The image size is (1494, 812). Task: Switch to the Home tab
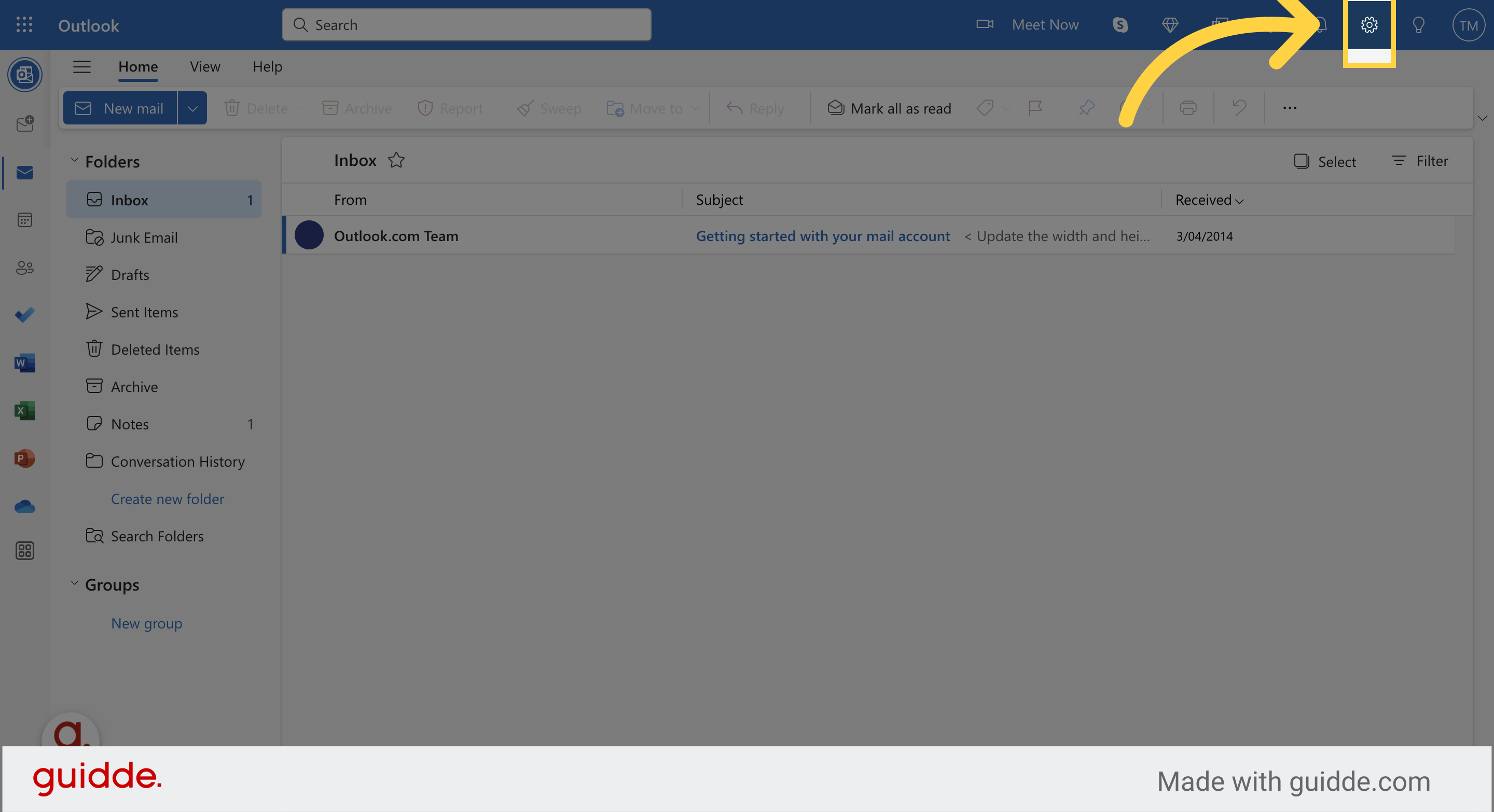point(138,67)
